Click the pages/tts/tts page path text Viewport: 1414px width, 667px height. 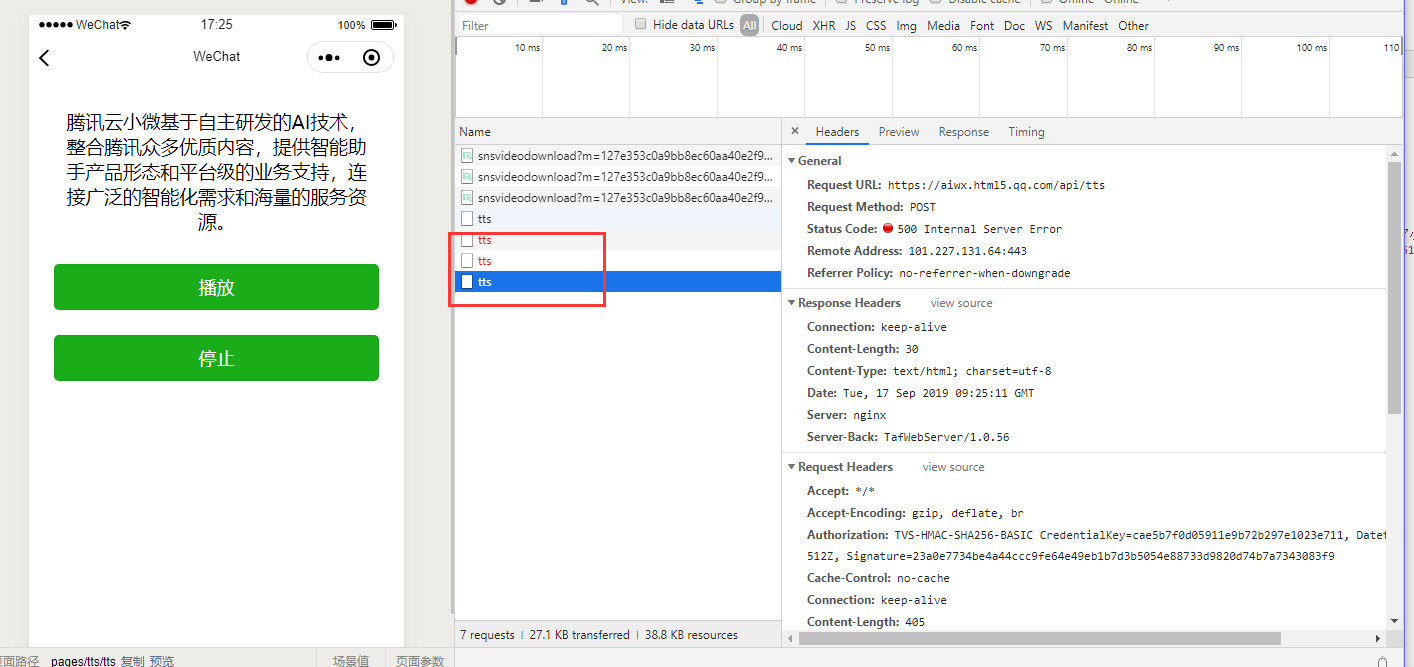(x=83, y=661)
